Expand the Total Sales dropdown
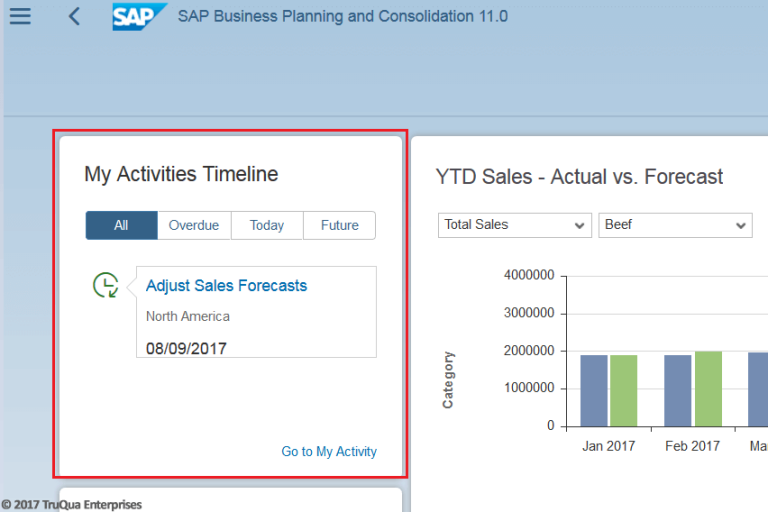Viewport: 768px width, 512px height. click(515, 225)
